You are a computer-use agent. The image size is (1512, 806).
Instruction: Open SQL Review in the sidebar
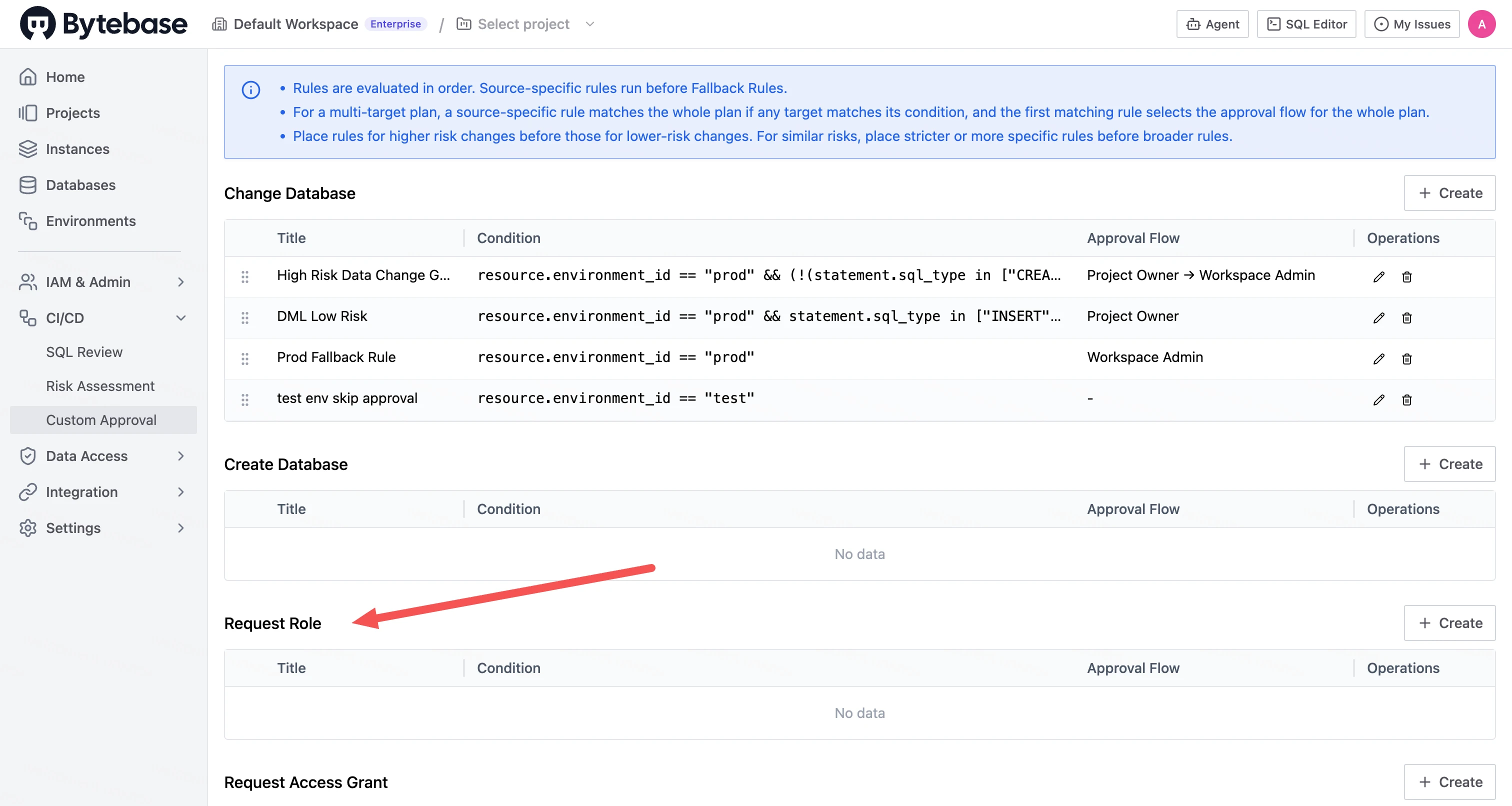84,351
